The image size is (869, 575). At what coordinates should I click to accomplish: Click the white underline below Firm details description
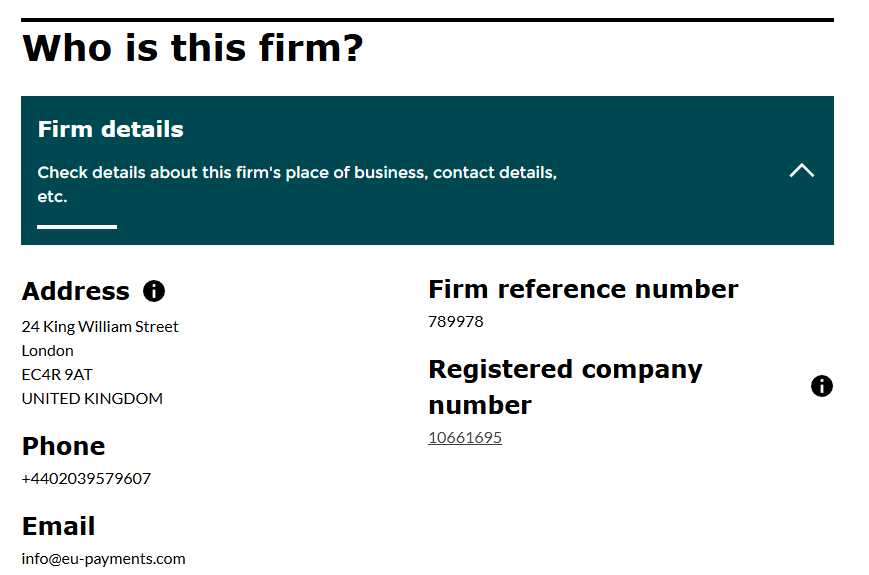pyautogui.click(x=77, y=227)
